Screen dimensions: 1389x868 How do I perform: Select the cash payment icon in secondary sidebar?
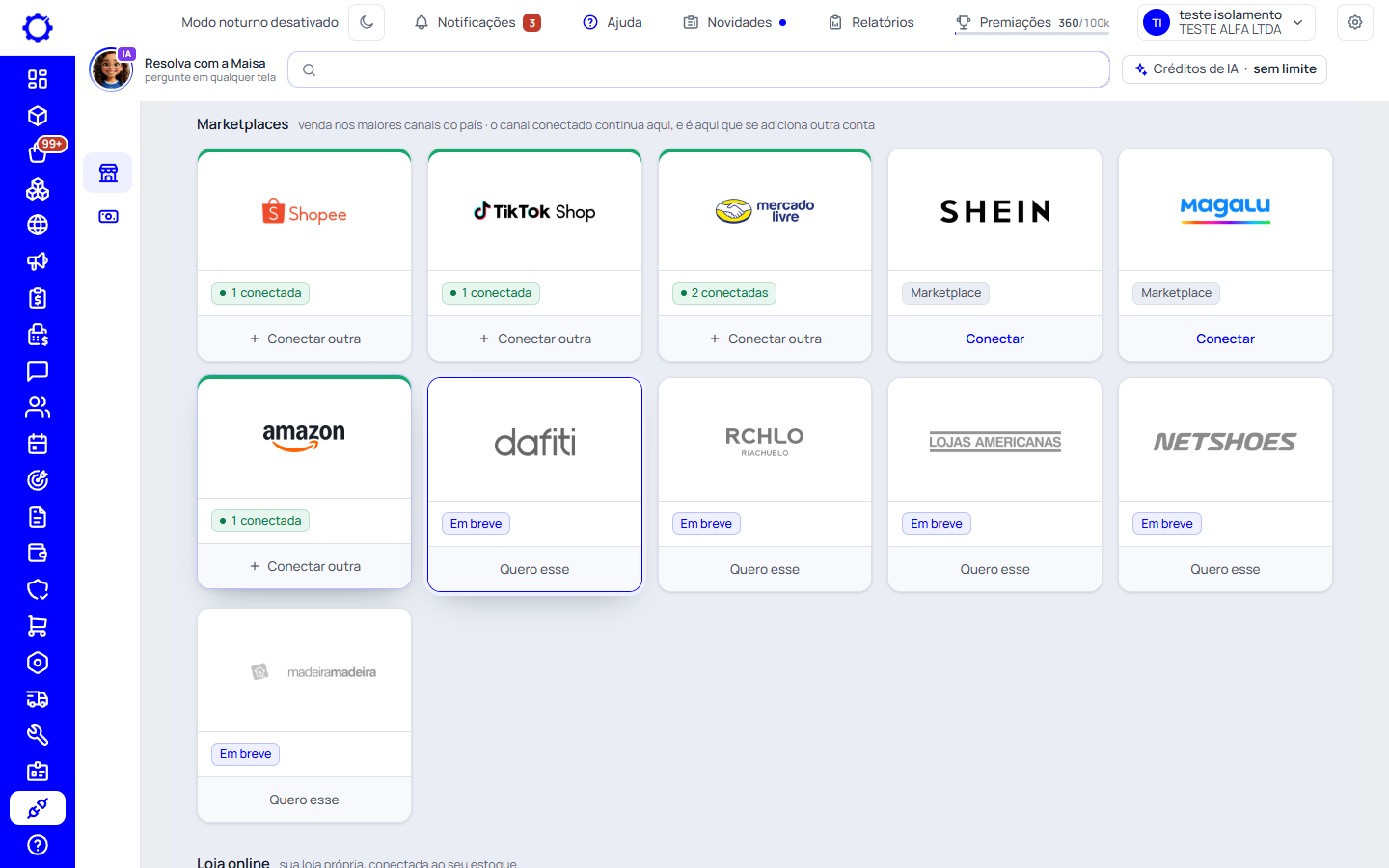108,217
